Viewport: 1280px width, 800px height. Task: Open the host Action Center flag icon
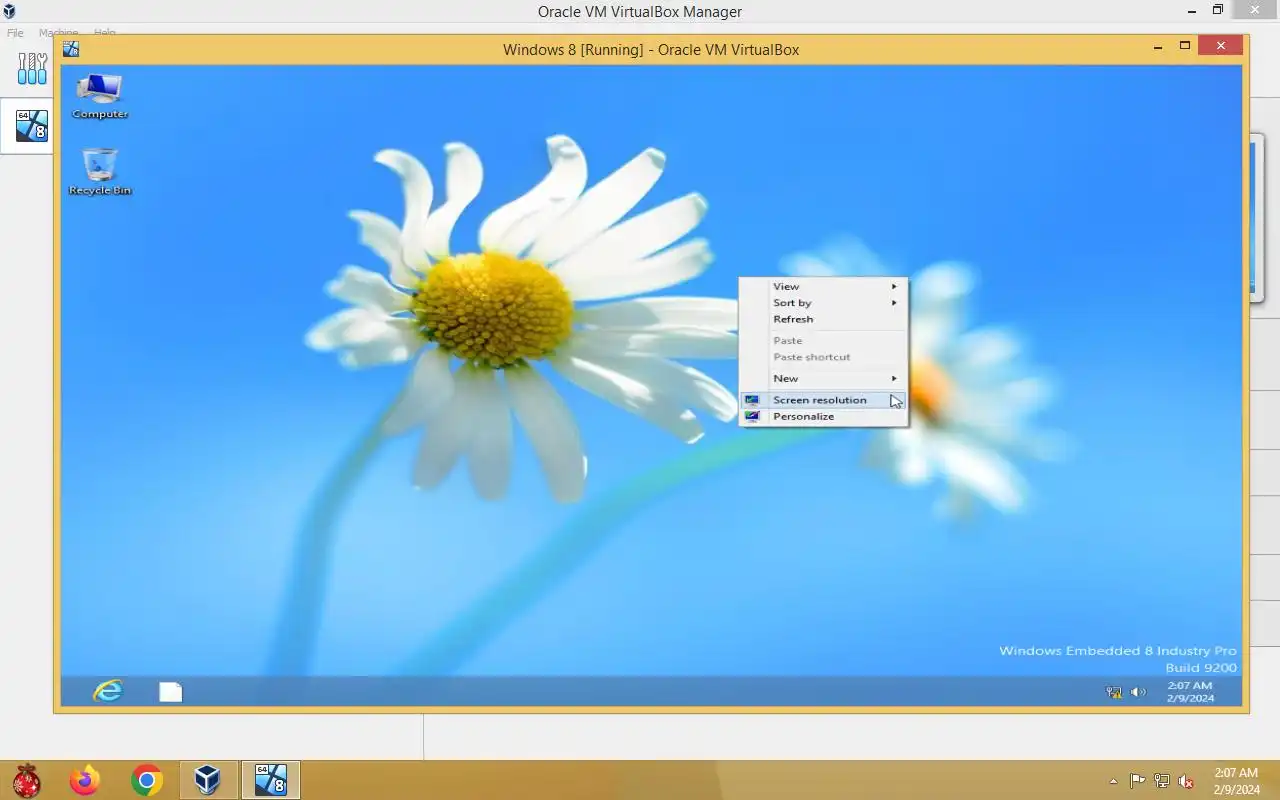point(1138,781)
